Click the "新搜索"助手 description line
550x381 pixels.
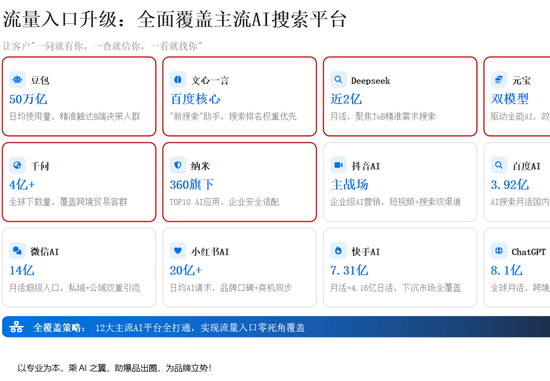(233, 116)
